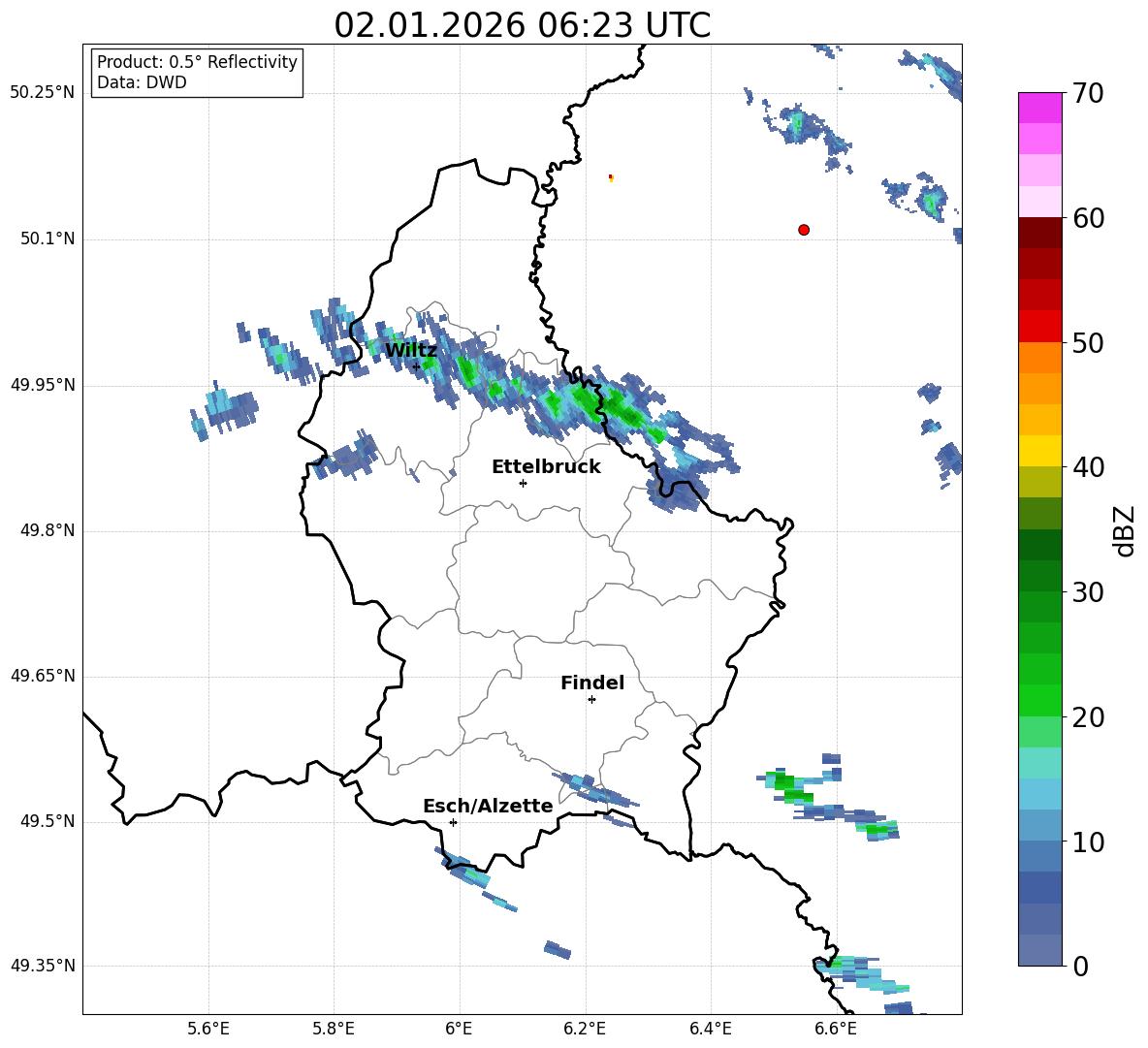Click the 49.95°N latitude label
This screenshot has height=1048, width=1148.
pyautogui.click(x=43, y=385)
